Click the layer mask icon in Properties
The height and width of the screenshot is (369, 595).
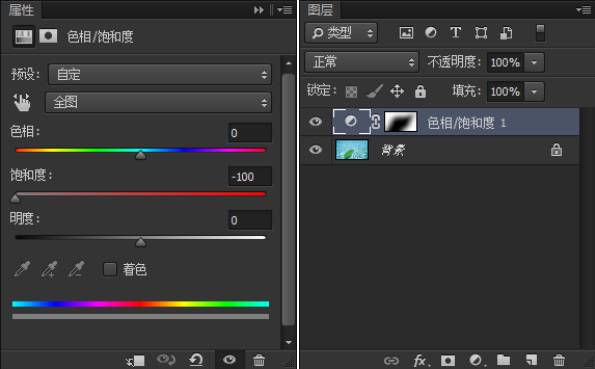[x=48, y=36]
